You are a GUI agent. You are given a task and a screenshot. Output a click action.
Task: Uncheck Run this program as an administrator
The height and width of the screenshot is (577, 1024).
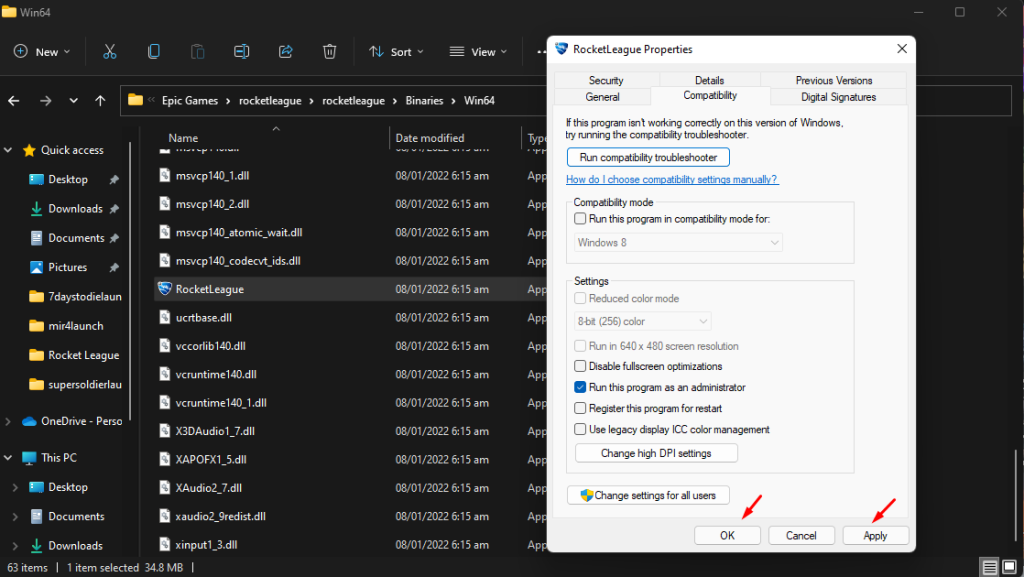pyautogui.click(x=580, y=387)
